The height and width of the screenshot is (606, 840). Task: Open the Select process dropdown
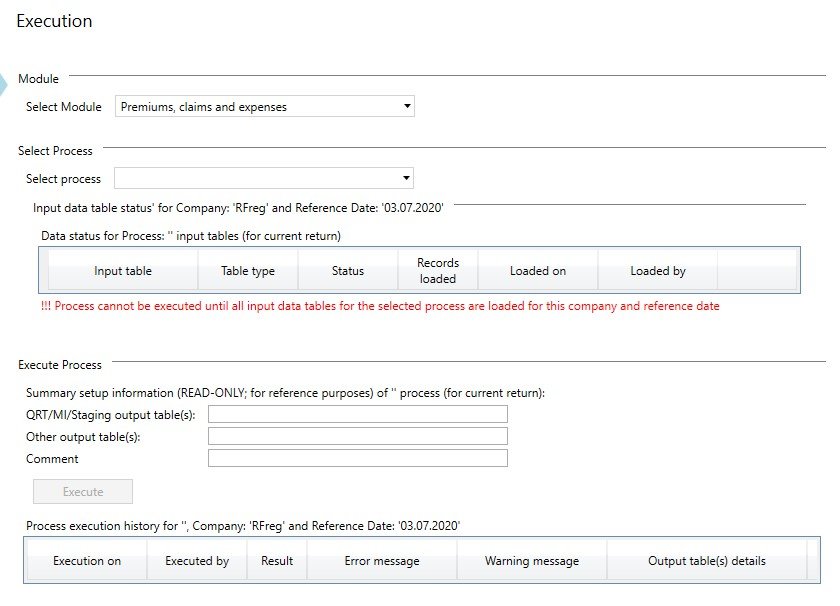pos(265,179)
